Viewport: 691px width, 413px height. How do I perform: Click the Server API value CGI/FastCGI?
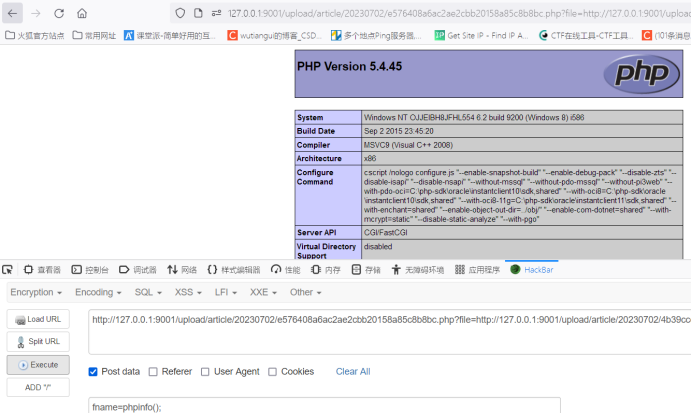coord(386,232)
